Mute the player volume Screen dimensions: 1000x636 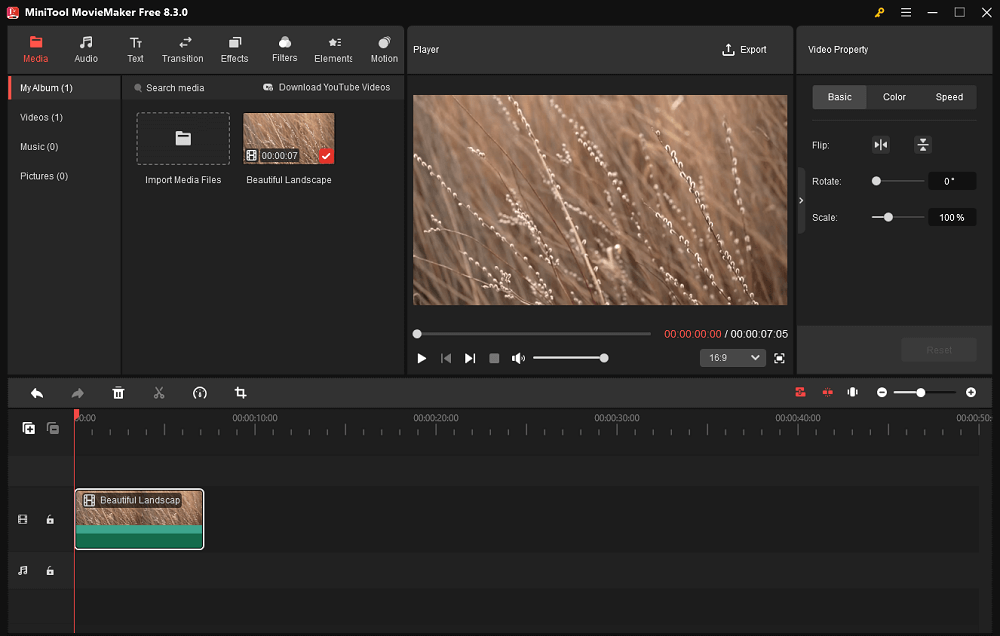(518, 359)
